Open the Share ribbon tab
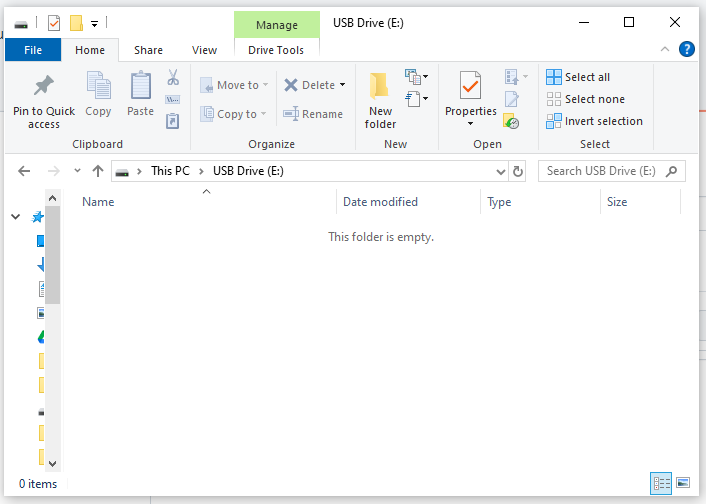Viewport: 706px width, 504px height. [148, 50]
